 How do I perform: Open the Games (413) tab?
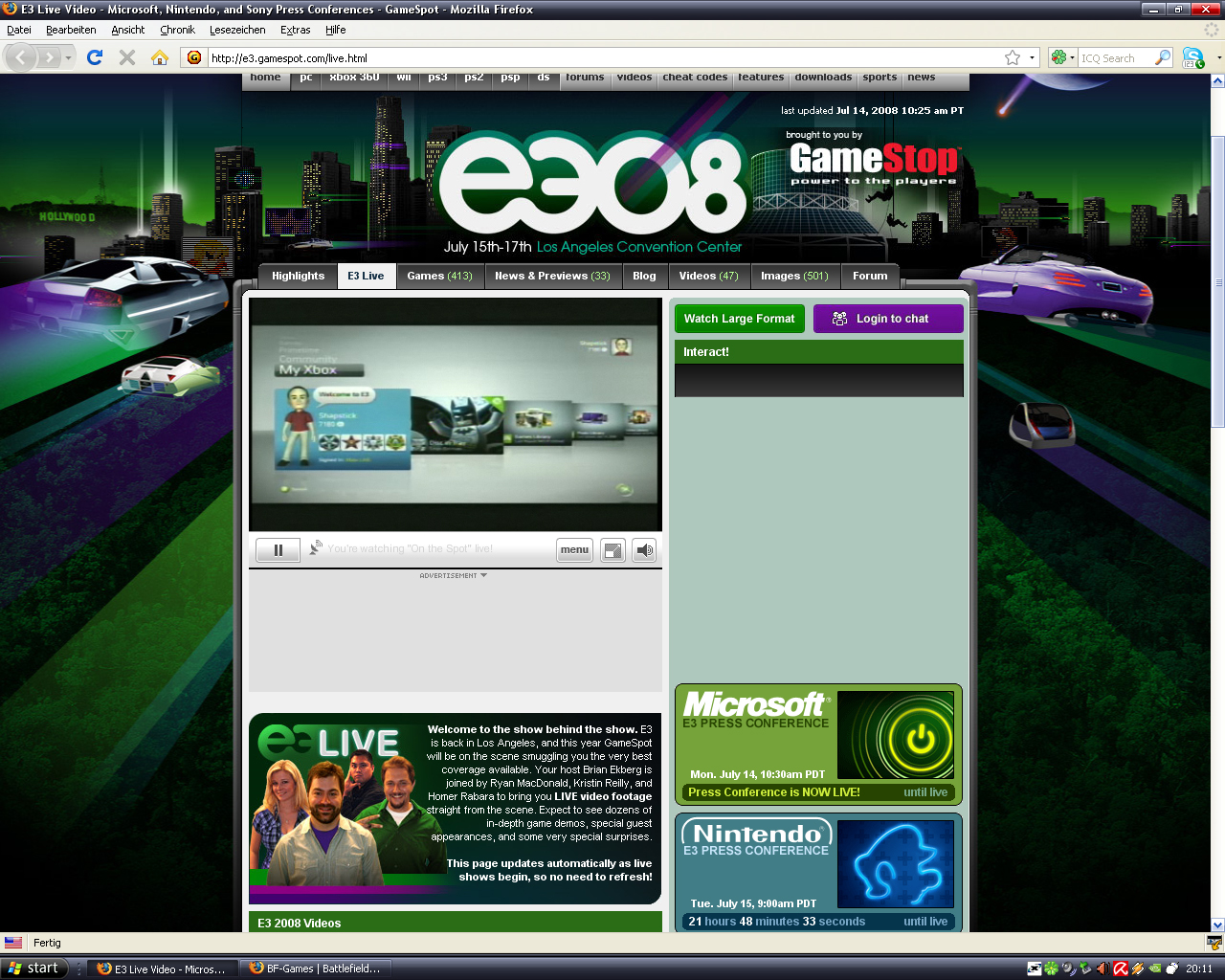(x=439, y=276)
